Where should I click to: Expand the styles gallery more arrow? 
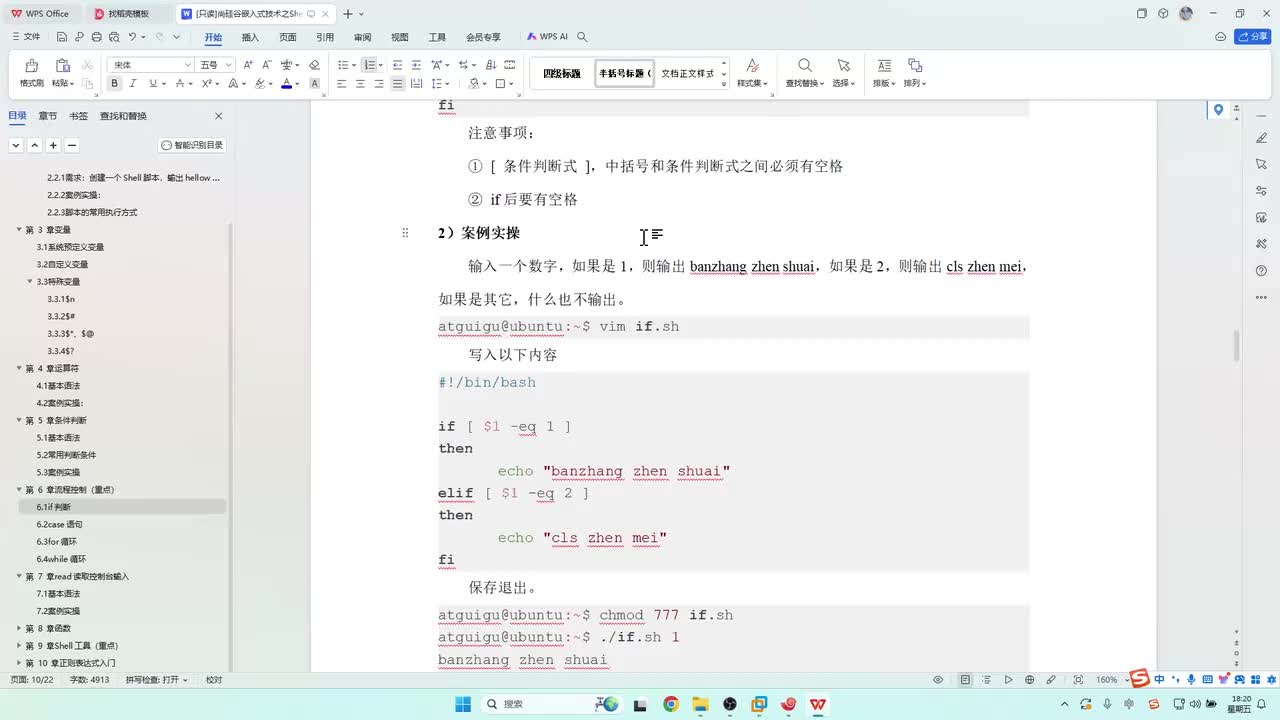click(x=724, y=85)
